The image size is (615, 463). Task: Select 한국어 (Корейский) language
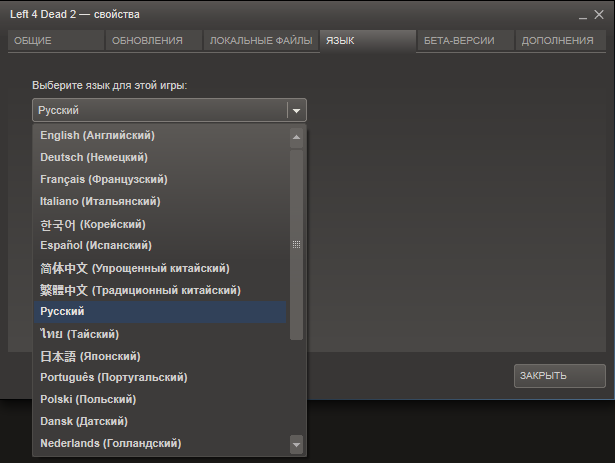click(x=92, y=224)
